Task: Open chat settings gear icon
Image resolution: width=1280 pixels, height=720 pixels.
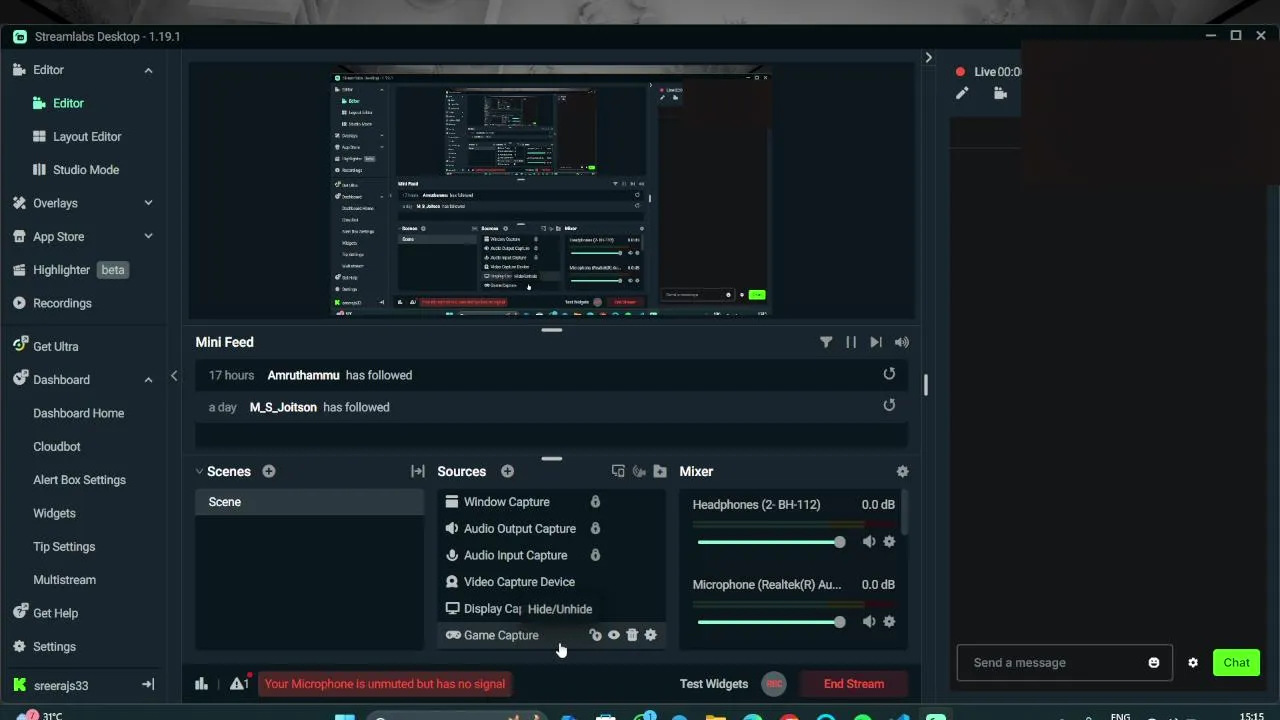Action: (x=1193, y=662)
